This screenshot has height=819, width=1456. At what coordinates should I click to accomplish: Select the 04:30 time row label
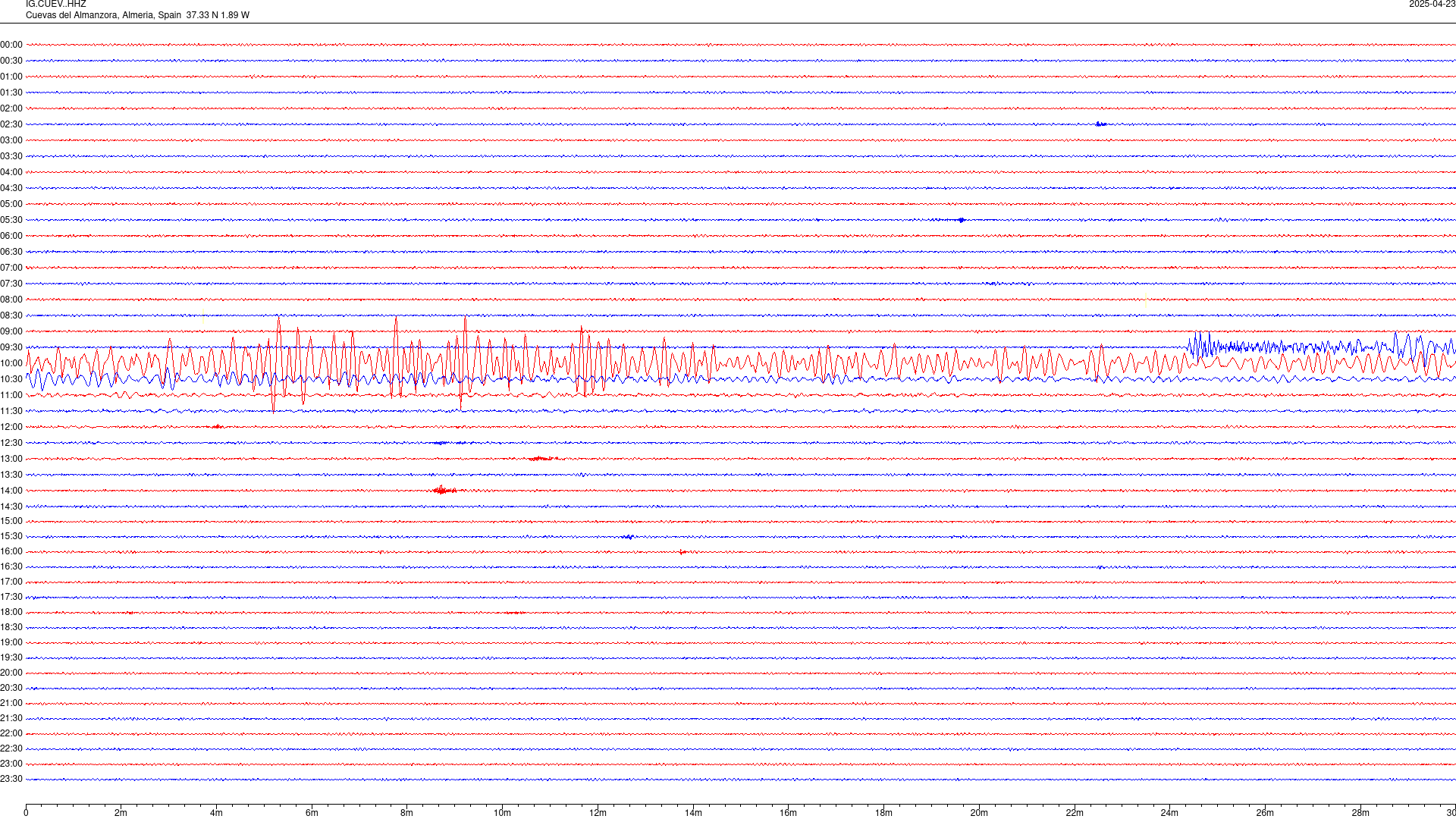(11, 188)
